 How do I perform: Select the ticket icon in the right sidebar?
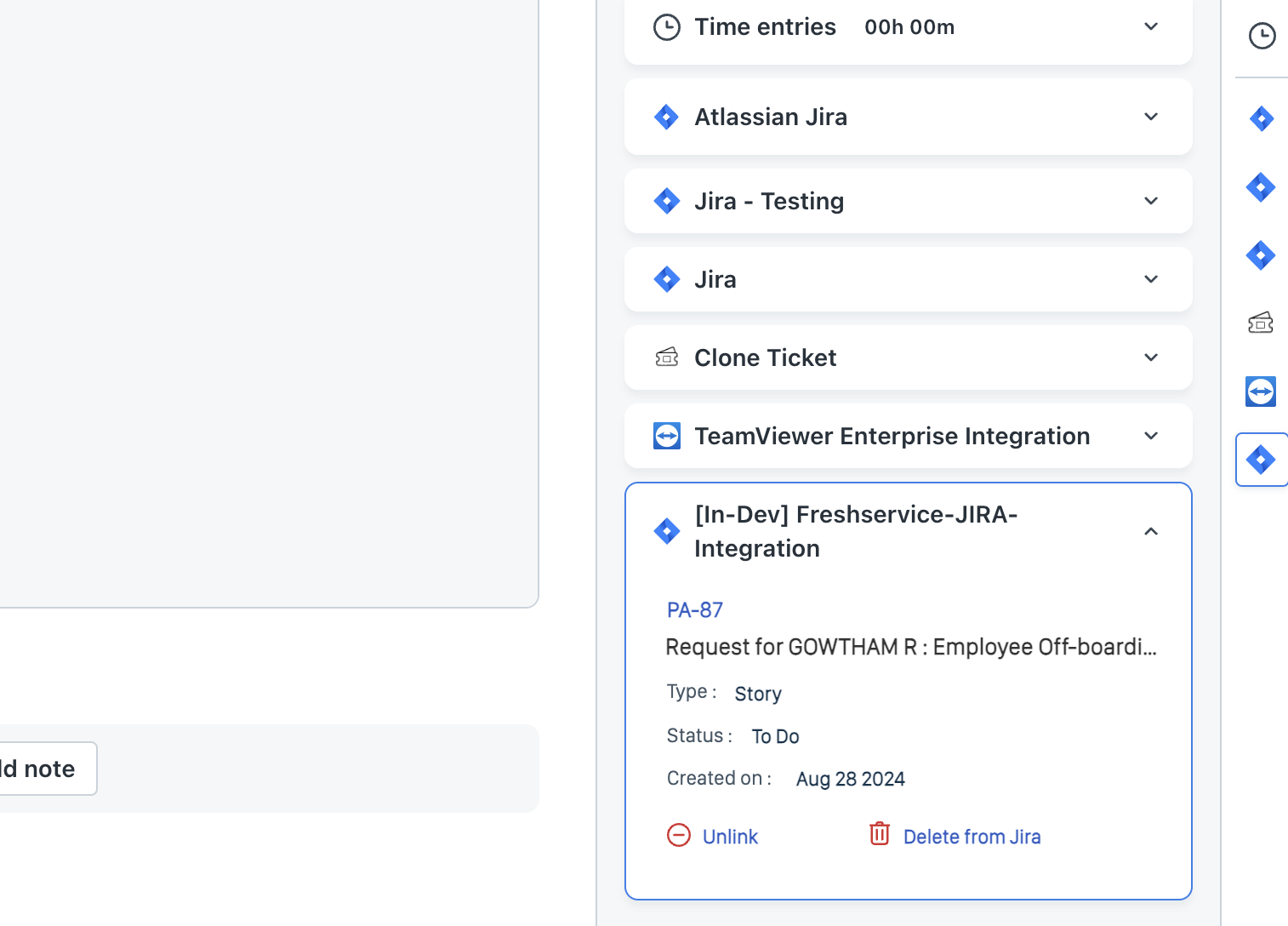1261,323
